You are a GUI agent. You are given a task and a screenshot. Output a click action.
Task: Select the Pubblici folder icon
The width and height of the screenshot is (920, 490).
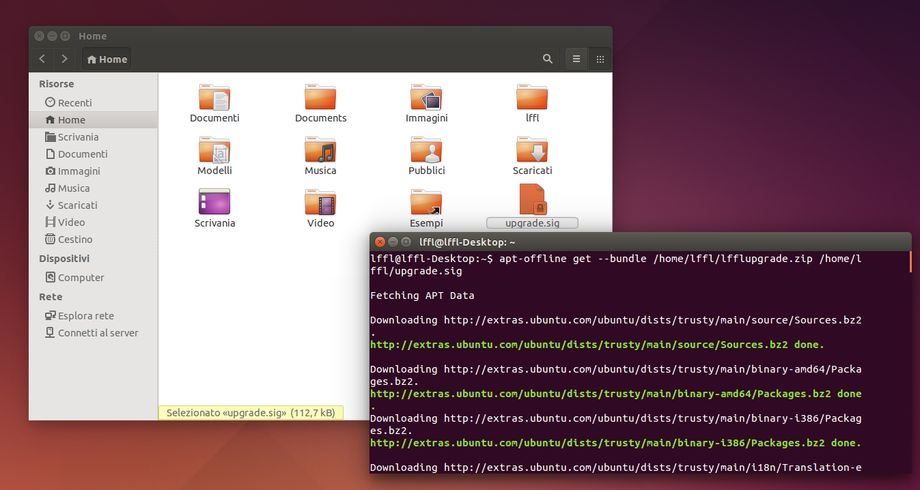pos(426,151)
